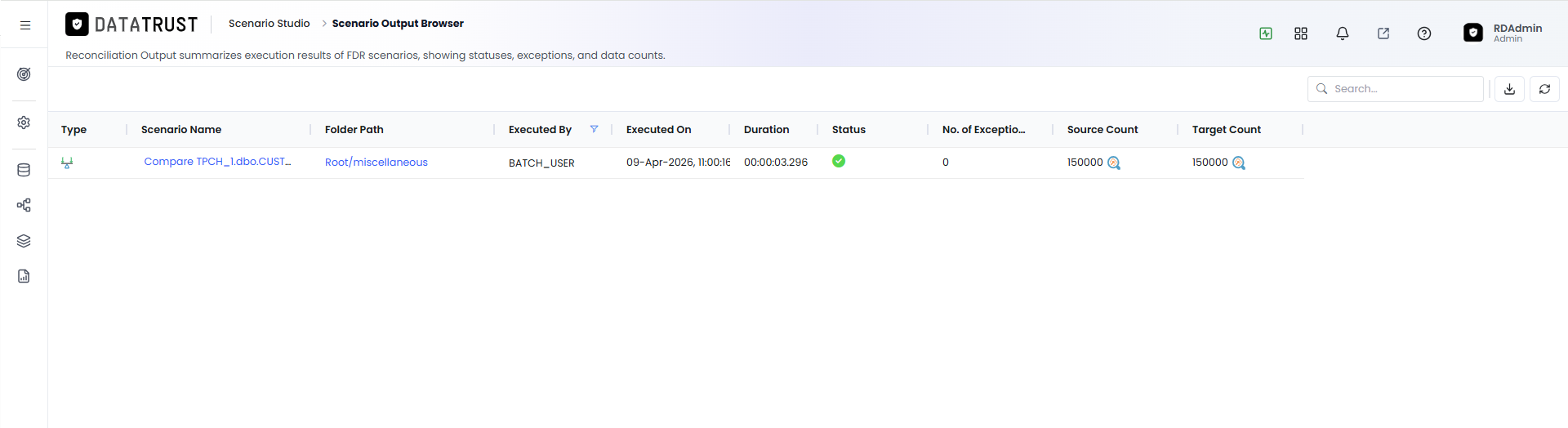1568x428 pixels.
Task: Click the Executed By filter funnel
Action: (594, 129)
